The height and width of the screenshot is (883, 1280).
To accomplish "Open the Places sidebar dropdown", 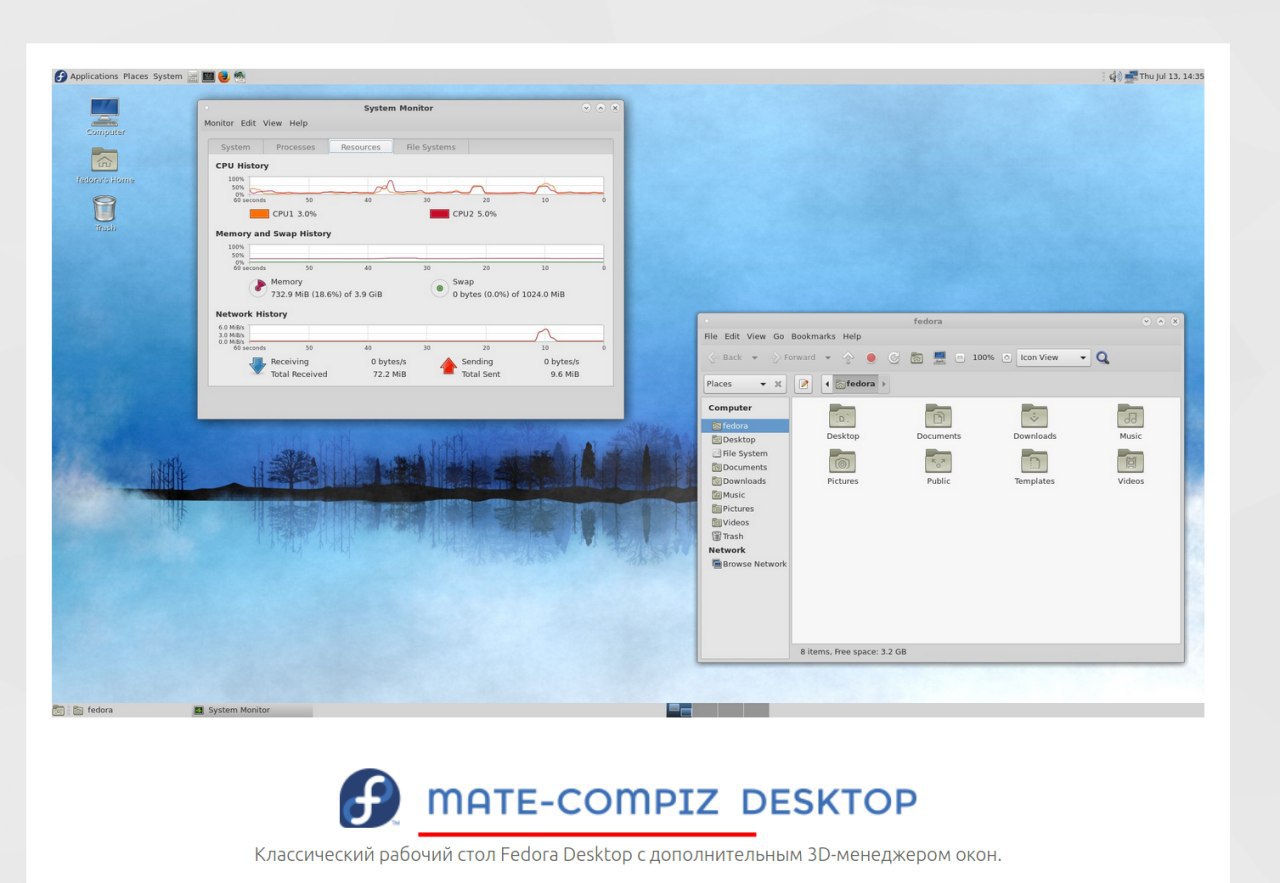I will pos(735,384).
